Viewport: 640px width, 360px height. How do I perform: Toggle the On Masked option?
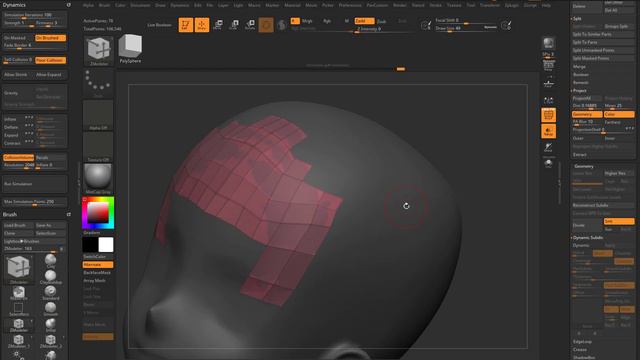pyautogui.click(x=18, y=38)
